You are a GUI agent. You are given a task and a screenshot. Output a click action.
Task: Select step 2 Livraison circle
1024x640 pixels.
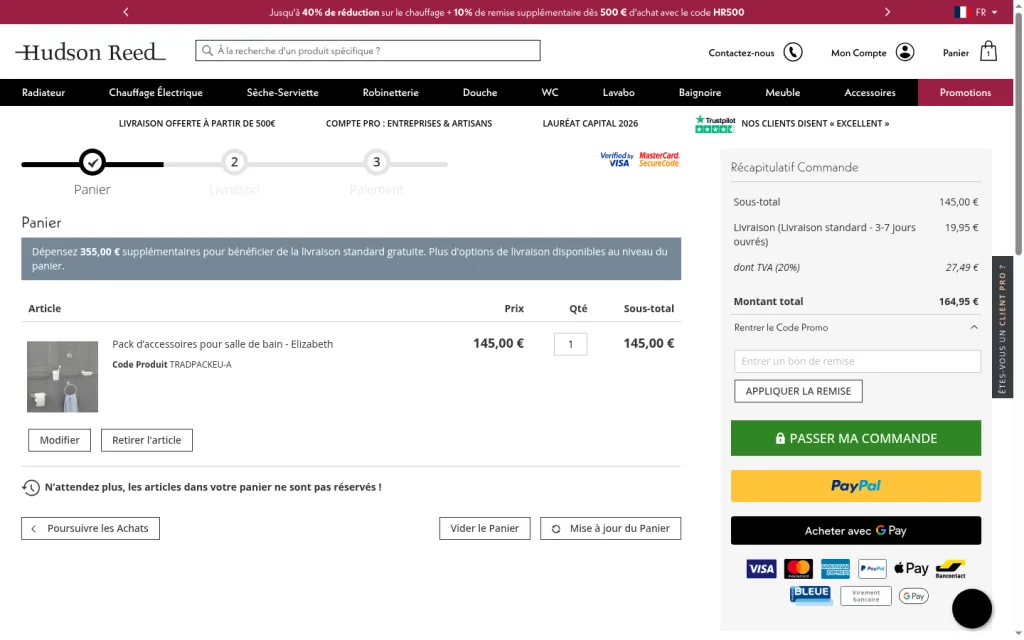234,162
